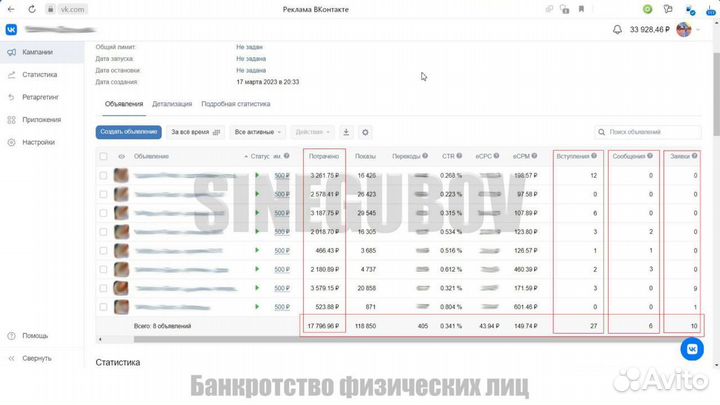
Task: Edit 500 ₽ limit in row with 20 858 shows
Action: pyautogui.click(x=282, y=288)
